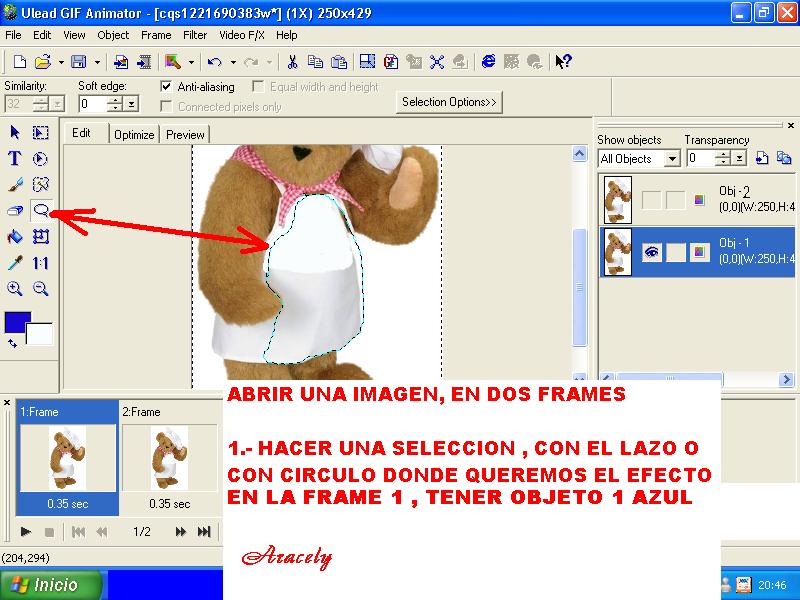Click the Windows Inicio start button
This screenshot has width=800, height=600.
click(52, 585)
